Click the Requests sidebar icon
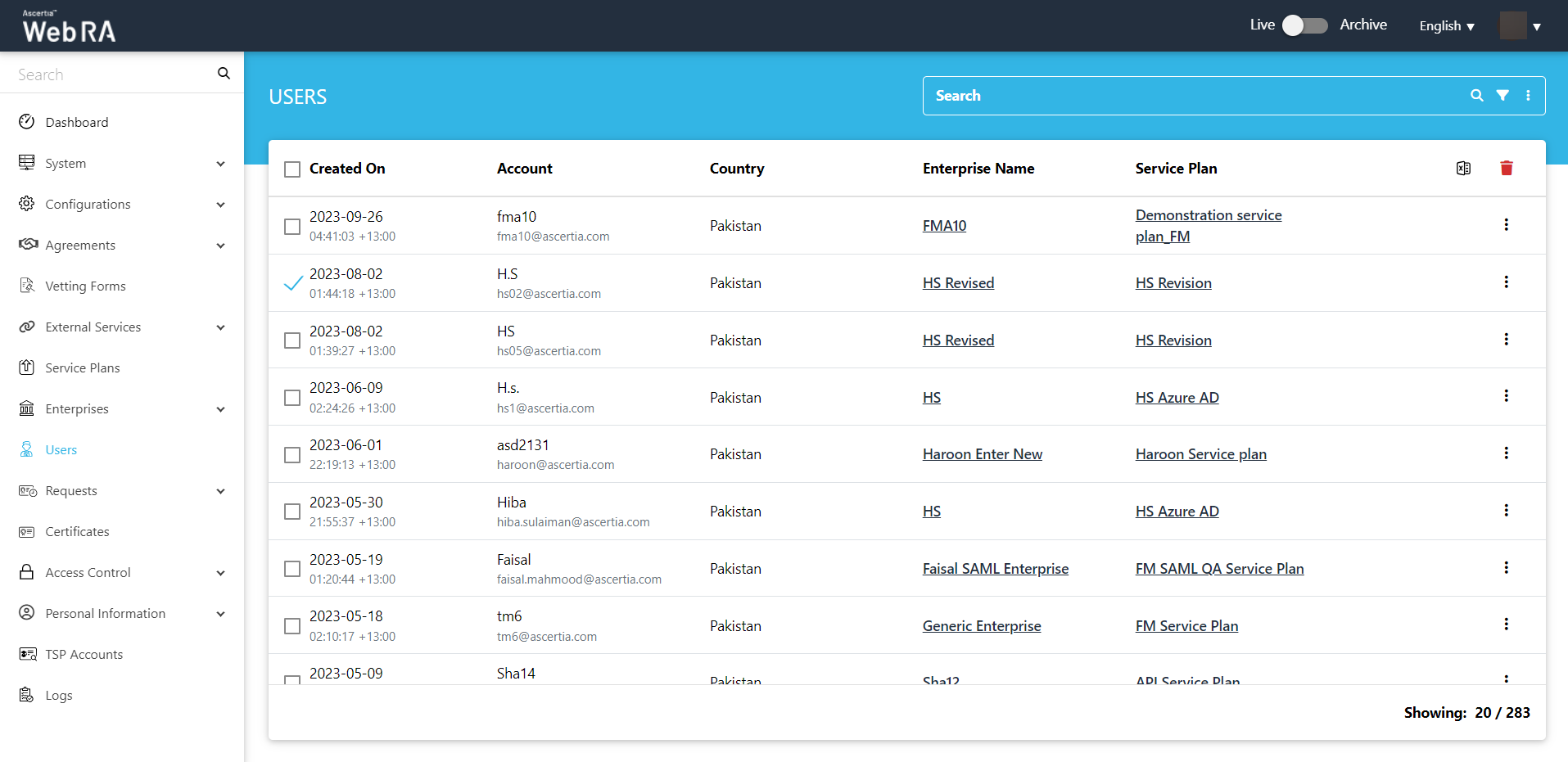 (28, 490)
